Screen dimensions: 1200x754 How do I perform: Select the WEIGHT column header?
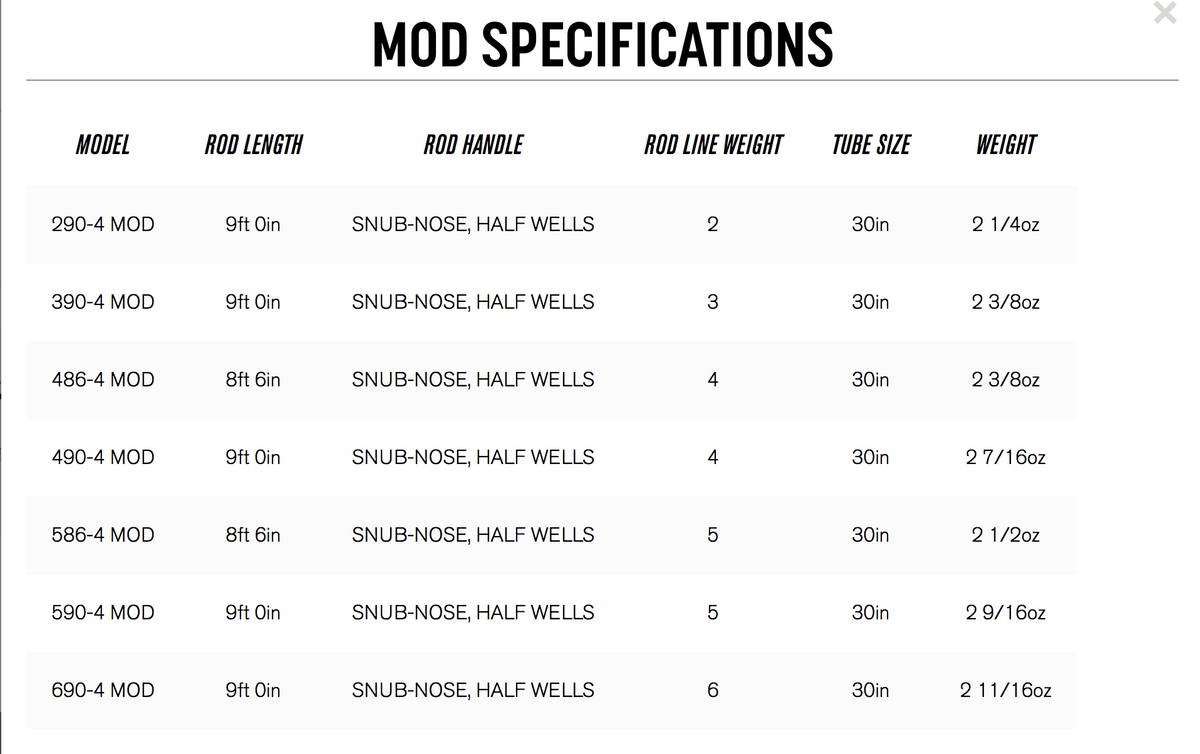(x=1005, y=144)
